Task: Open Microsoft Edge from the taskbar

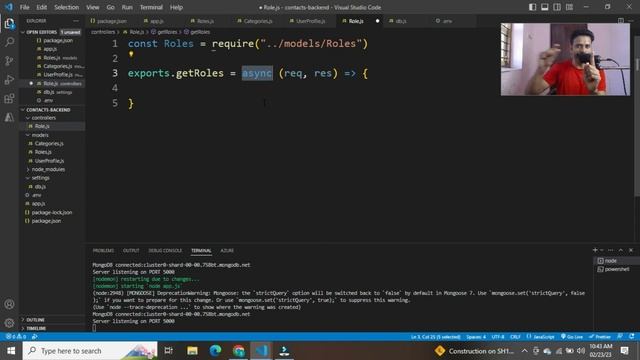Action: (x=215, y=351)
